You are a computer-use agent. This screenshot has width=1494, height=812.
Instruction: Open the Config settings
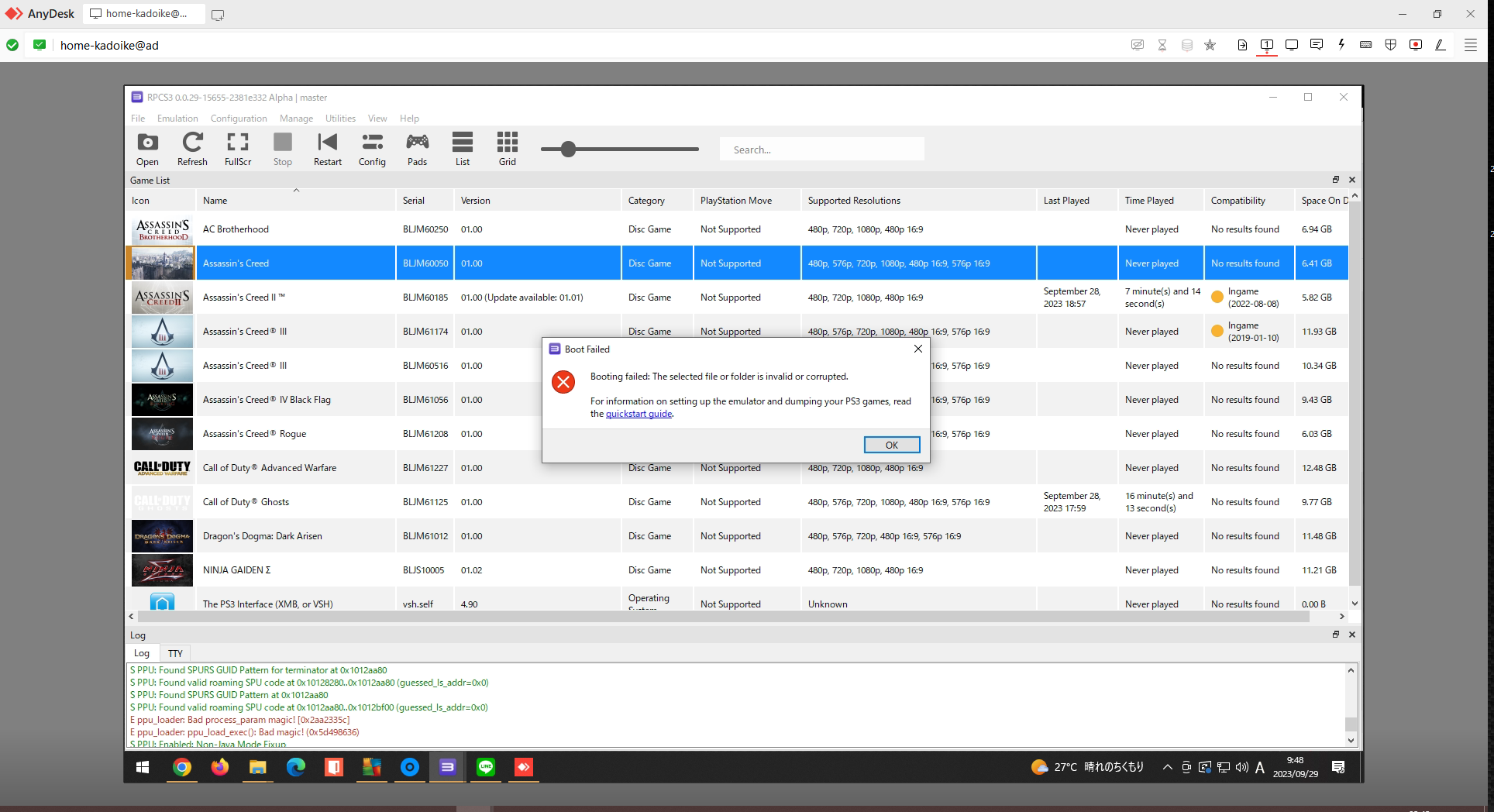click(372, 149)
